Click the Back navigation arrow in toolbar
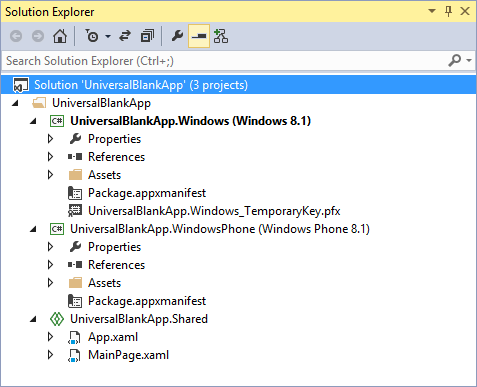The image size is (477, 387). coord(16,36)
